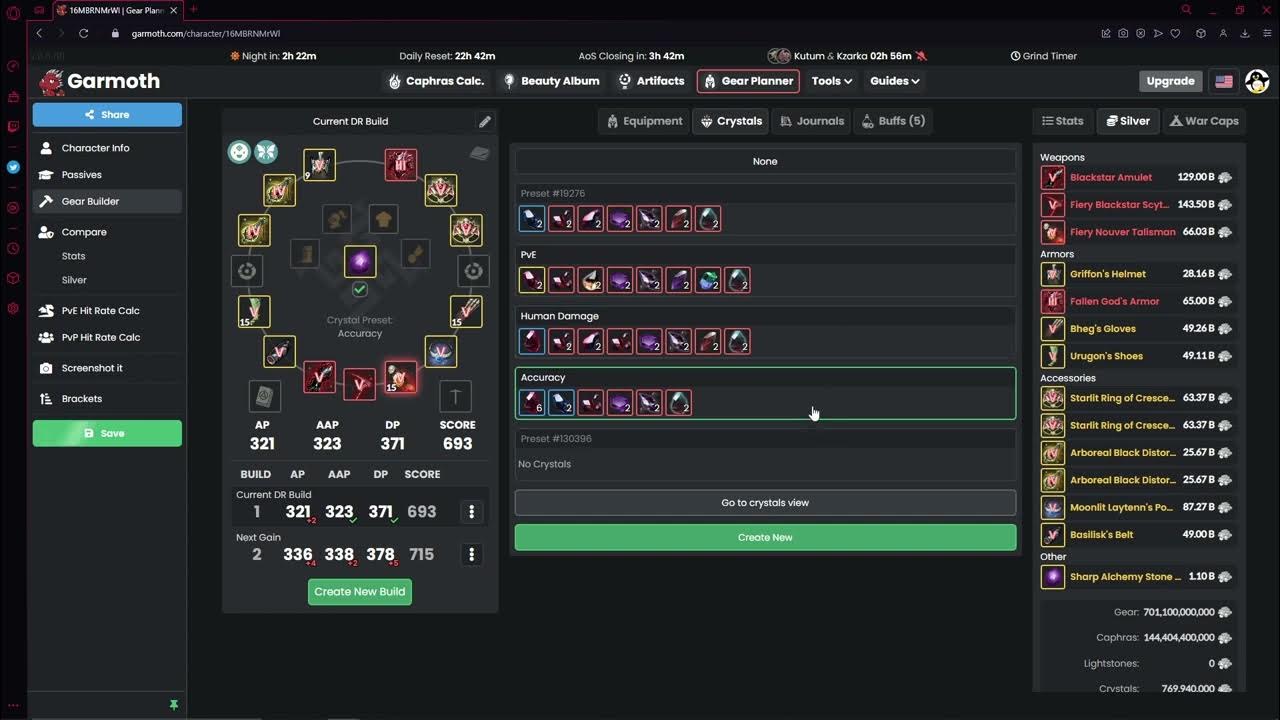Open options menu for Current DR Build row

(x=472, y=512)
